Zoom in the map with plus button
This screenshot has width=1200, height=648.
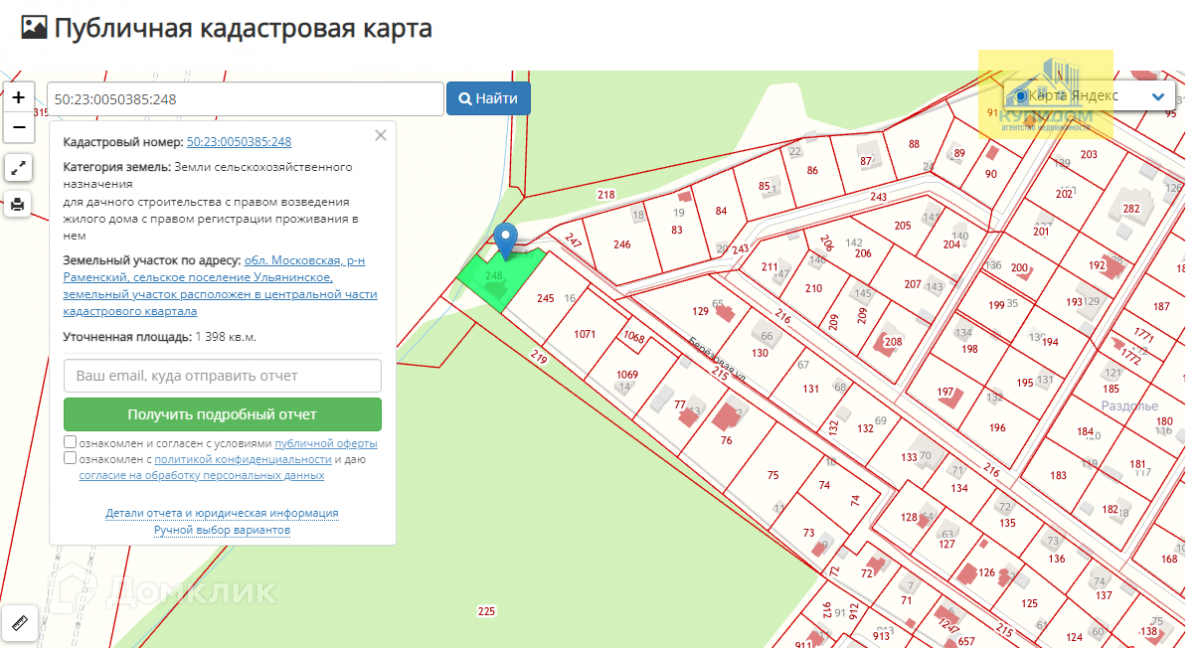[18, 97]
